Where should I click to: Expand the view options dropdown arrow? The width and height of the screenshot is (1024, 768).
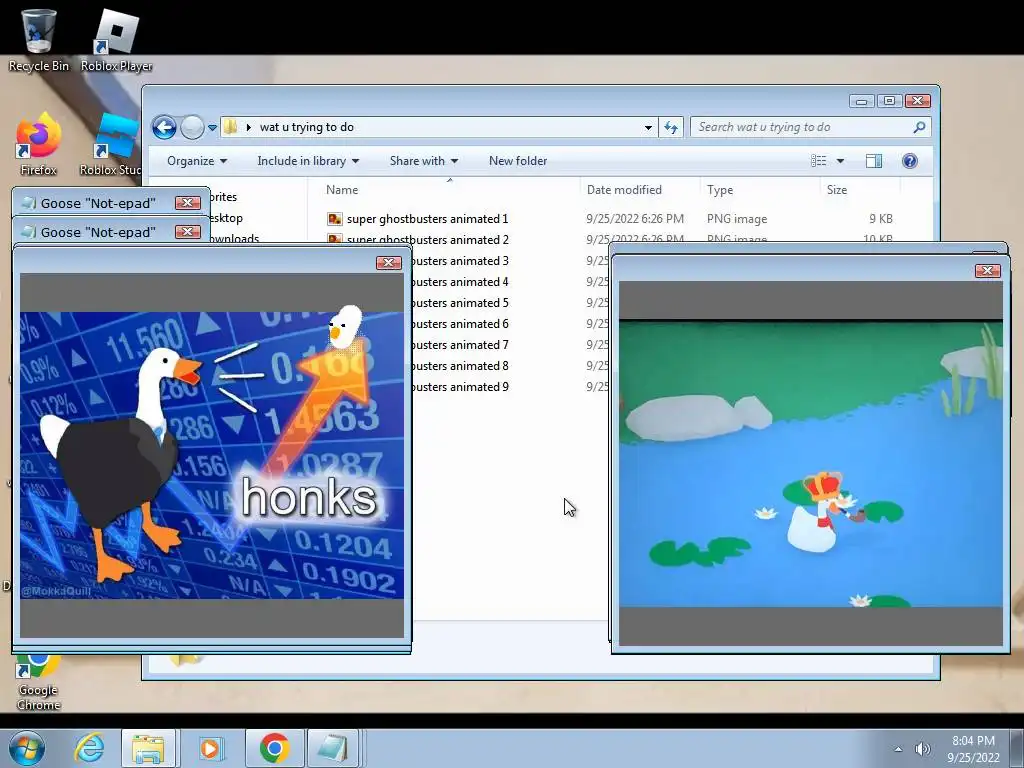click(840, 161)
